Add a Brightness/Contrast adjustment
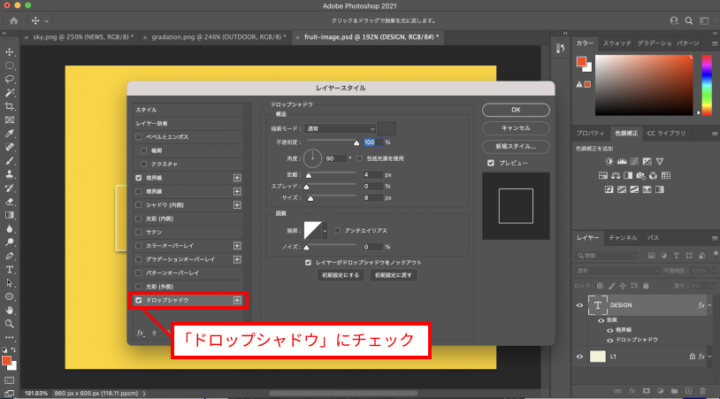This screenshot has width=720, height=399. pyautogui.click(x=609, y=161)
